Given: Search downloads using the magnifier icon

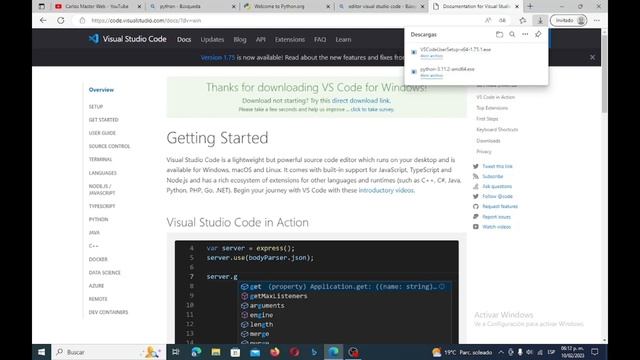Looking at the screenshot, I should (512, 35).
